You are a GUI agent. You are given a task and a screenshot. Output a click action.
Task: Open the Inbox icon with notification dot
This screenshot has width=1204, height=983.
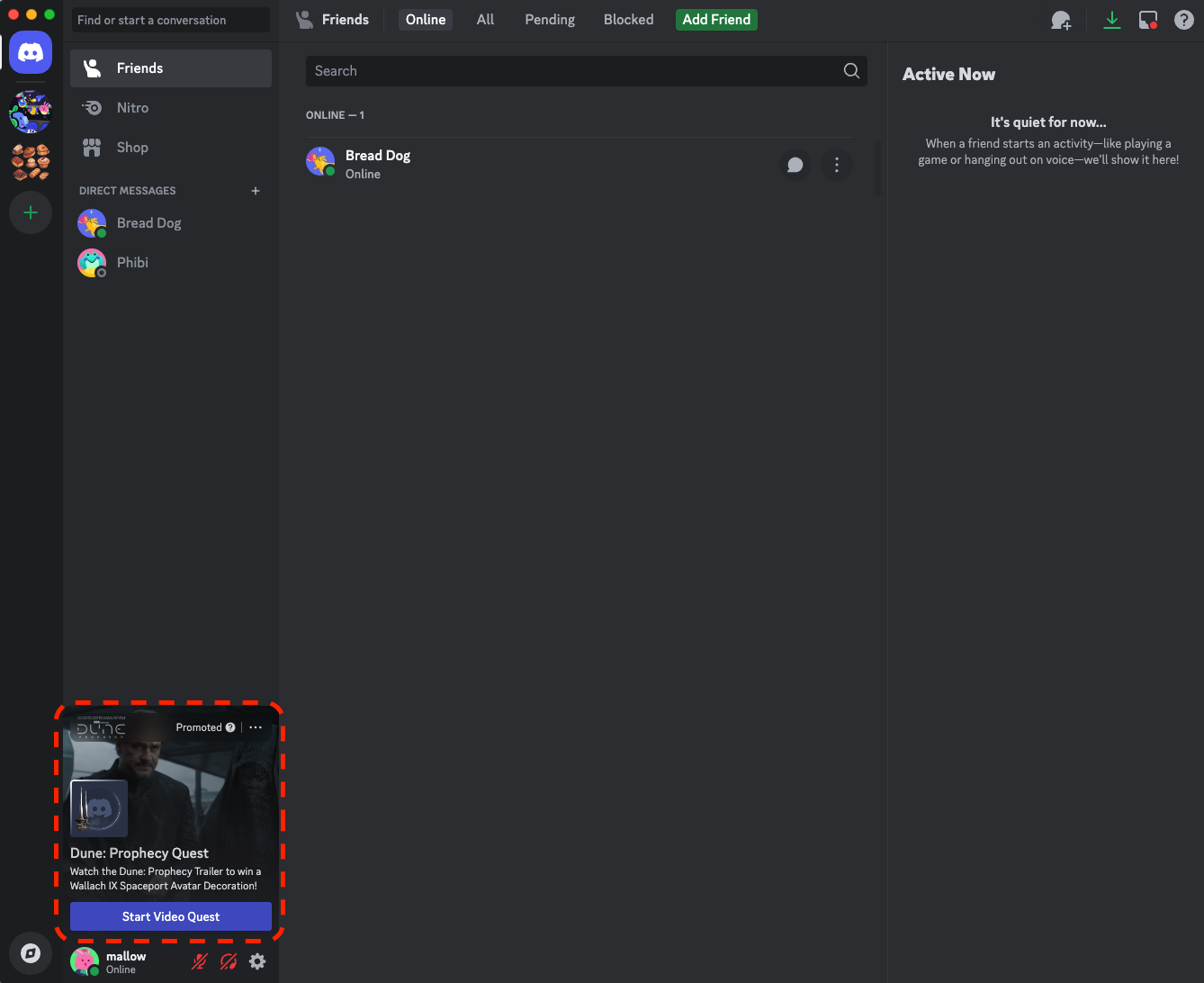pos(1148,19)
